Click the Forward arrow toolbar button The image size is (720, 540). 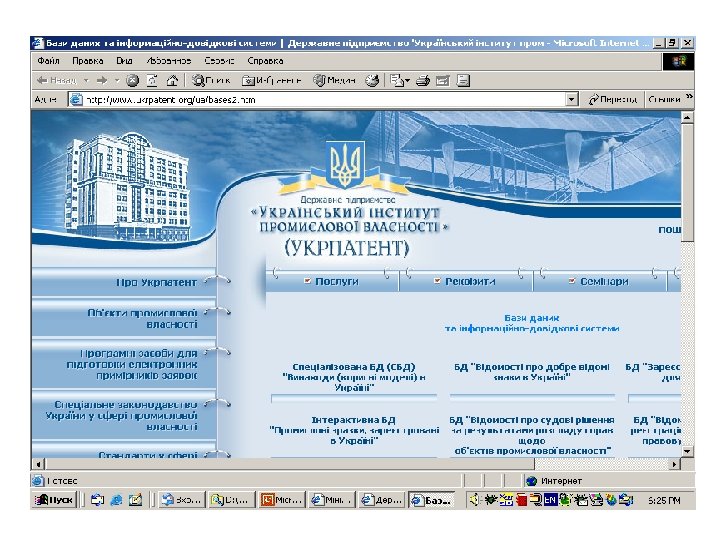coord(101,80)
